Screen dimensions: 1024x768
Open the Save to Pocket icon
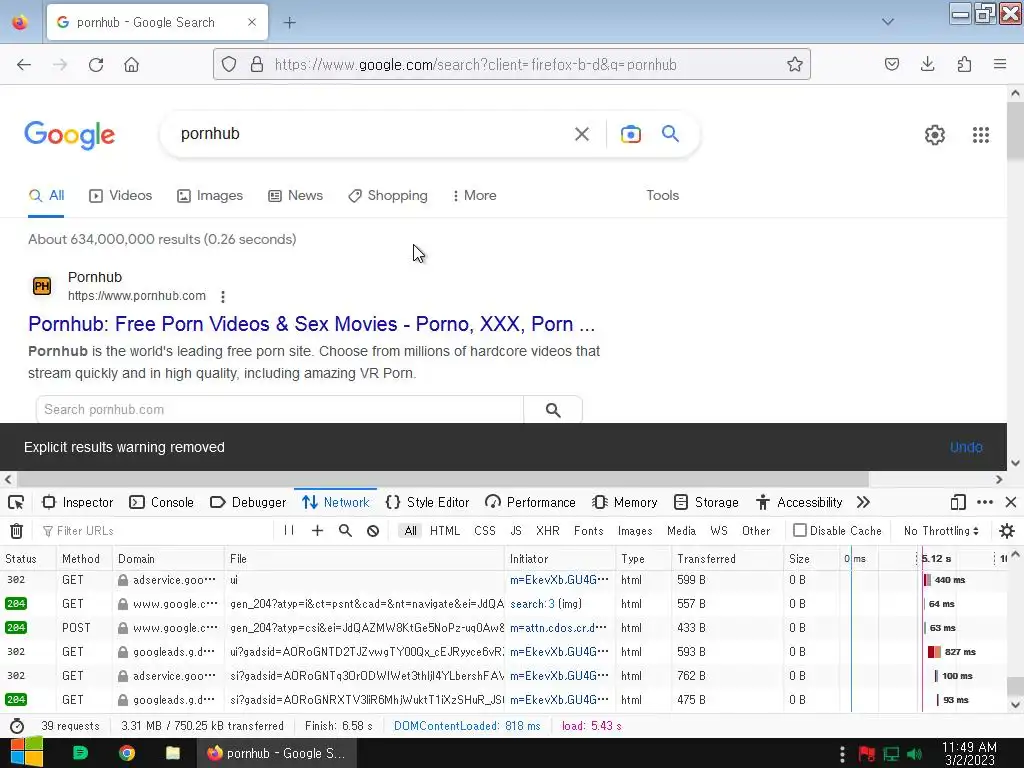pos(891,64)
